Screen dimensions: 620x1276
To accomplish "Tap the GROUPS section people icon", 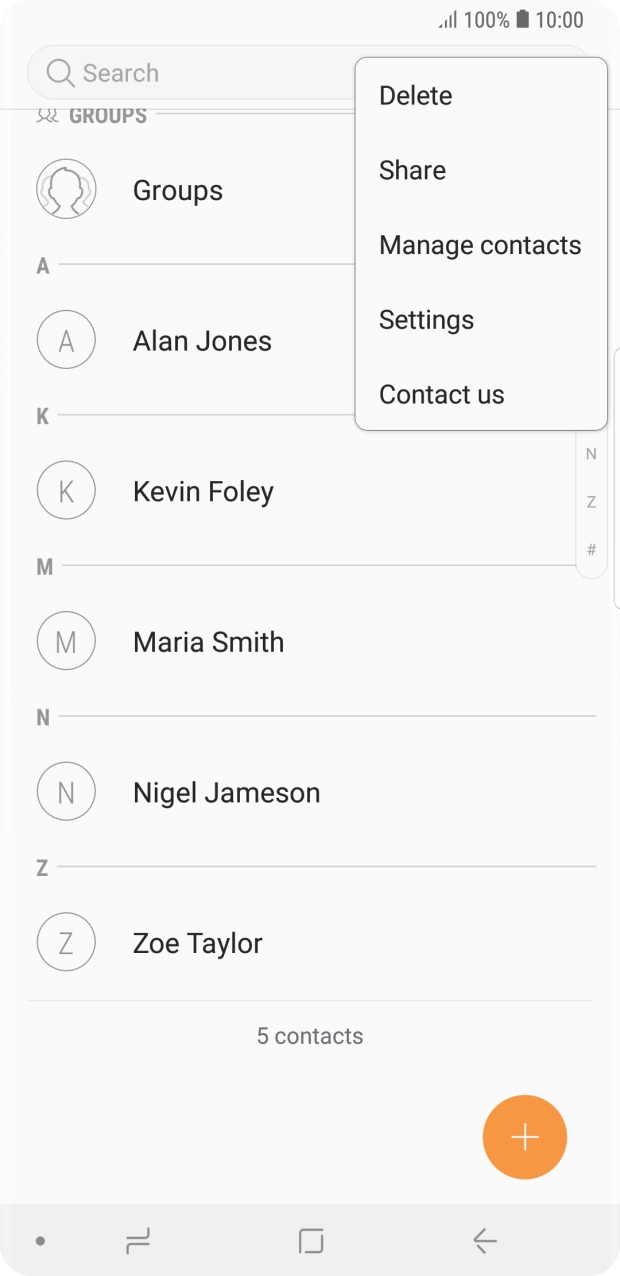I will (44, 113).
